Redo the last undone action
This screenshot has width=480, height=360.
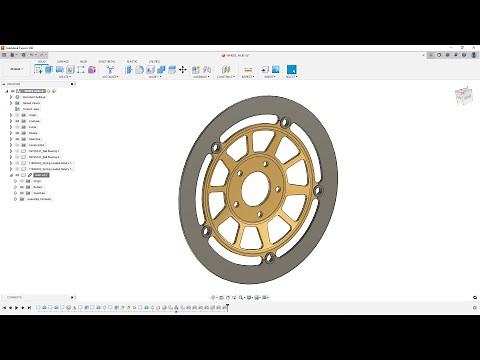pyautogui.click(x=42, y=55)
